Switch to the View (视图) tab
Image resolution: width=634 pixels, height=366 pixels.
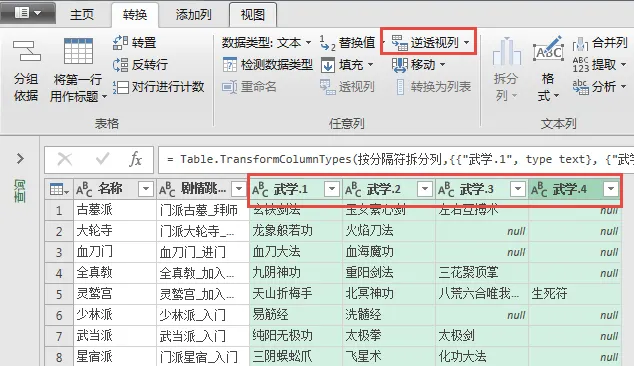click(253, 15)
